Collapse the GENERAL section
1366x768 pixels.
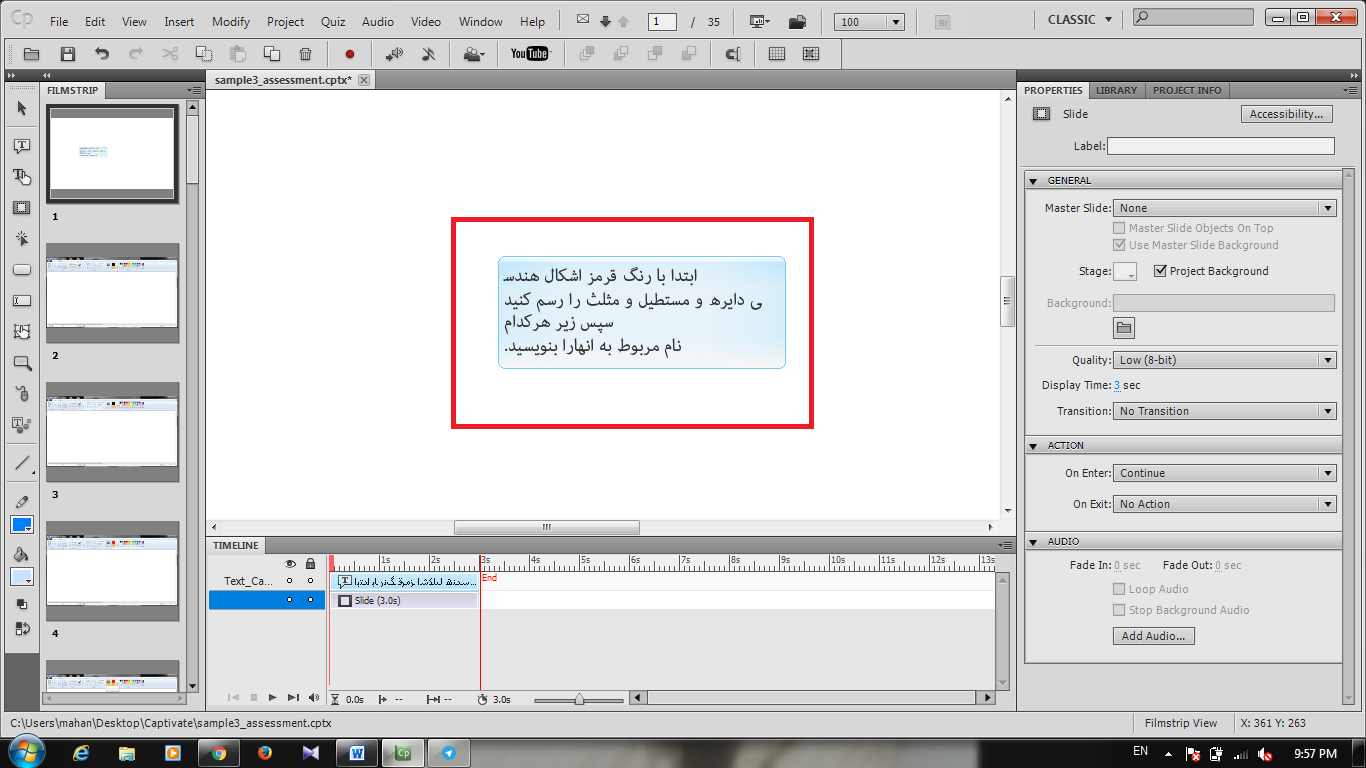click(1034, 181)
